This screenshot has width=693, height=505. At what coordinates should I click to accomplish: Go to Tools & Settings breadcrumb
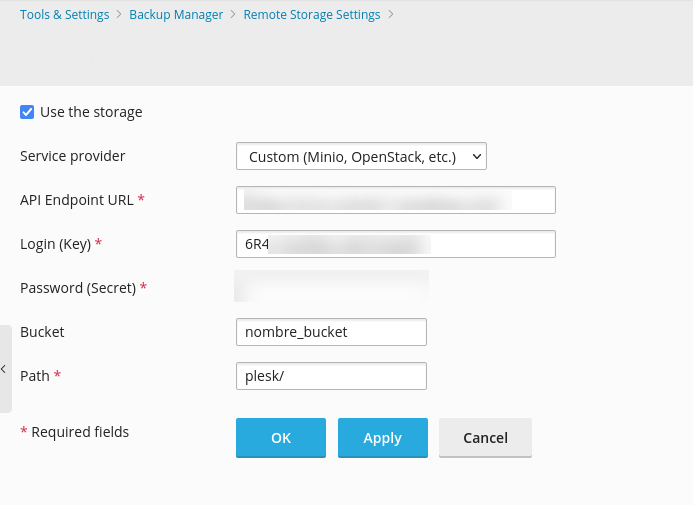pos(64,15)
